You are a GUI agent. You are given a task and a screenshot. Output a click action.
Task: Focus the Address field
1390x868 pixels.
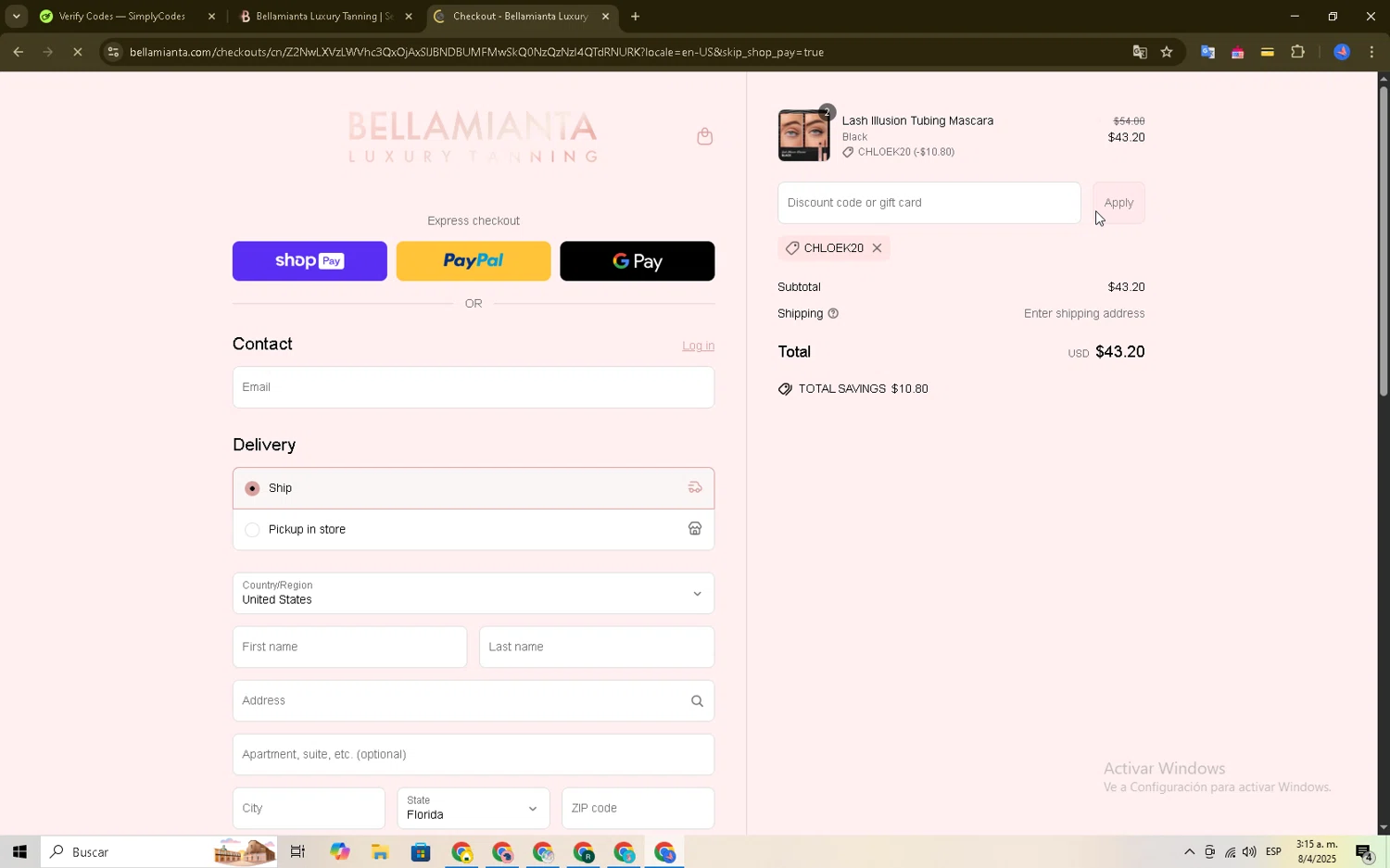[x=474, y=700]
